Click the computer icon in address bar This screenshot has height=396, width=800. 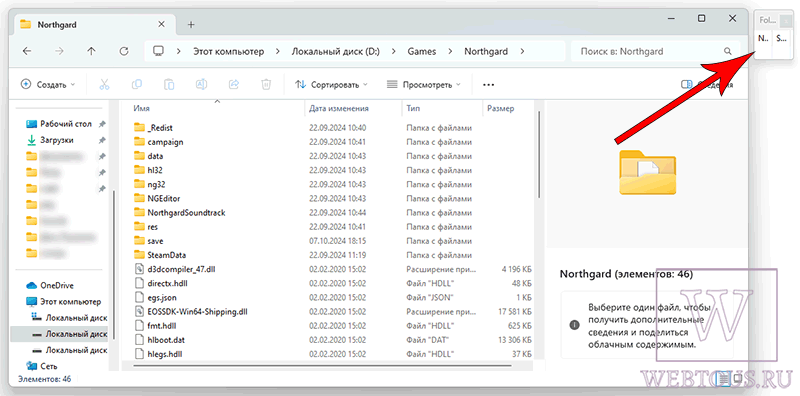click(x=159, y=51)
